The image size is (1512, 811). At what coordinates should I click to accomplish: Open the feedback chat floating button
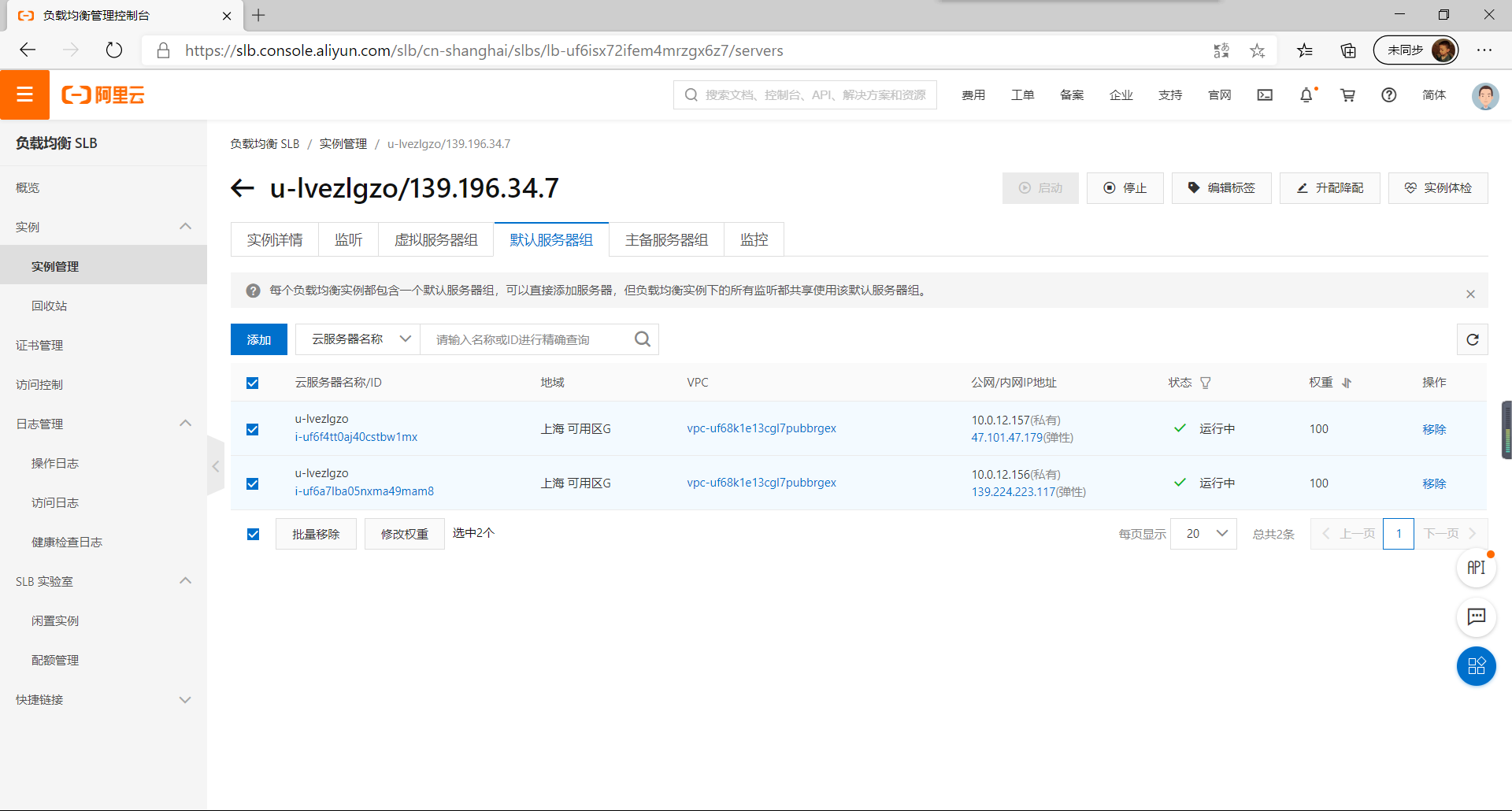tap(1477, 617)
